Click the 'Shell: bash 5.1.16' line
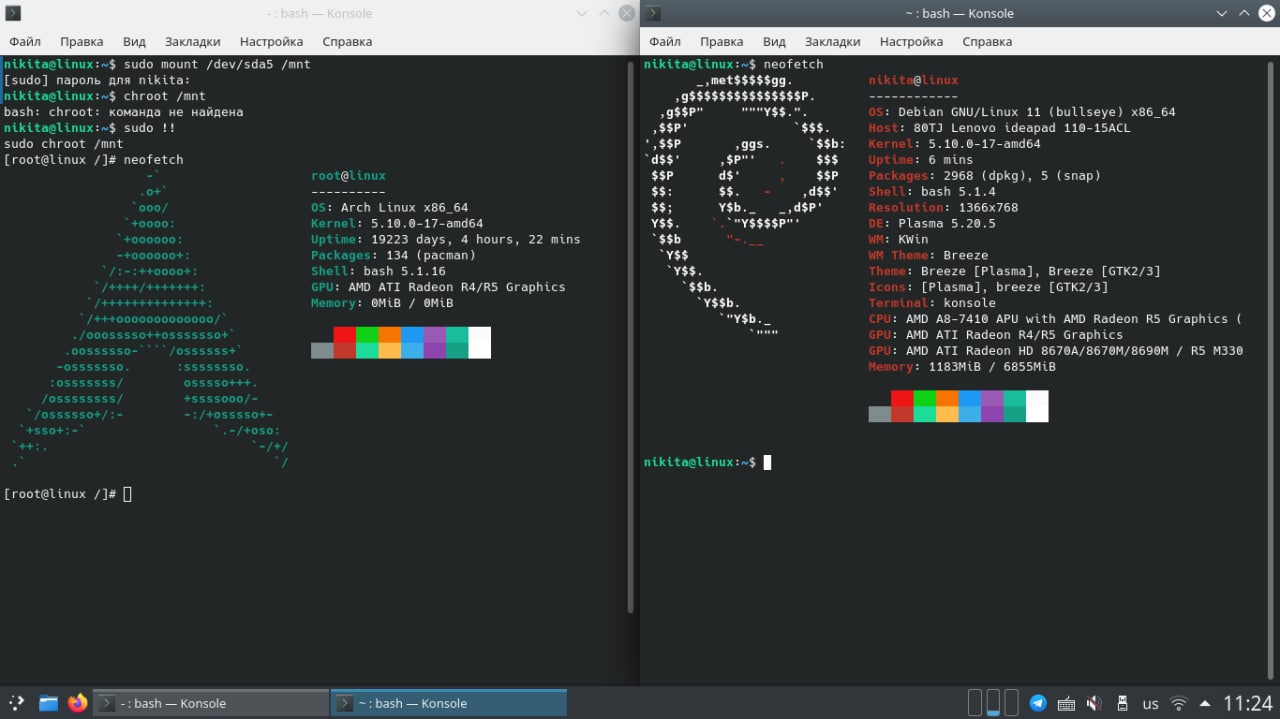Screen dimensions: 1280x719 coord(378,272)
